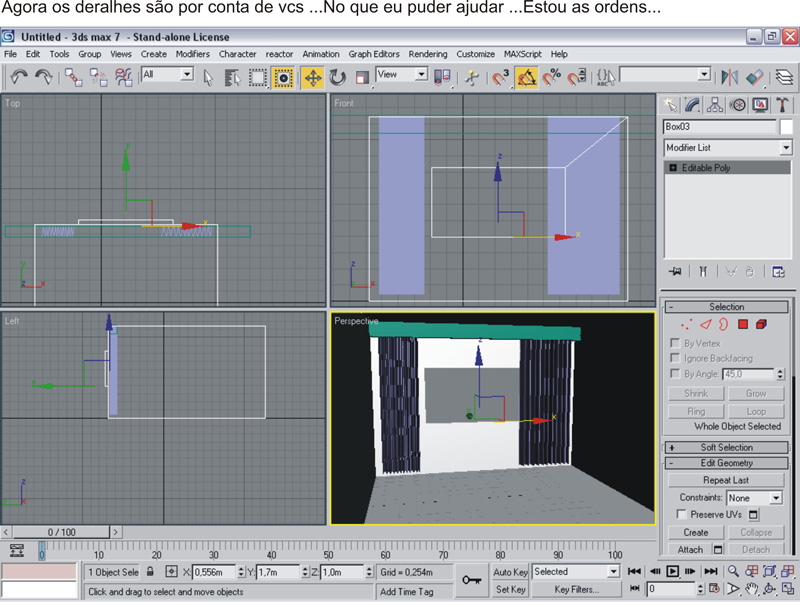Viewport: 800px width, 602px height.
Task: Click the Named Selection Sets edit icon
Action: [x=606, y=78]
